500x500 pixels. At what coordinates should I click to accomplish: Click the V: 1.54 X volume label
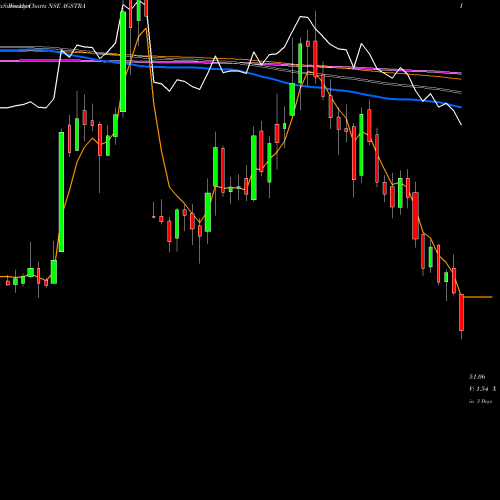tap(482, 389)
